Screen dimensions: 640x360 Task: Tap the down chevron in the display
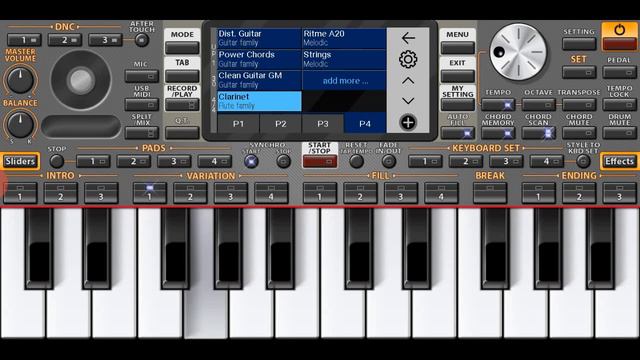(408, 101)
